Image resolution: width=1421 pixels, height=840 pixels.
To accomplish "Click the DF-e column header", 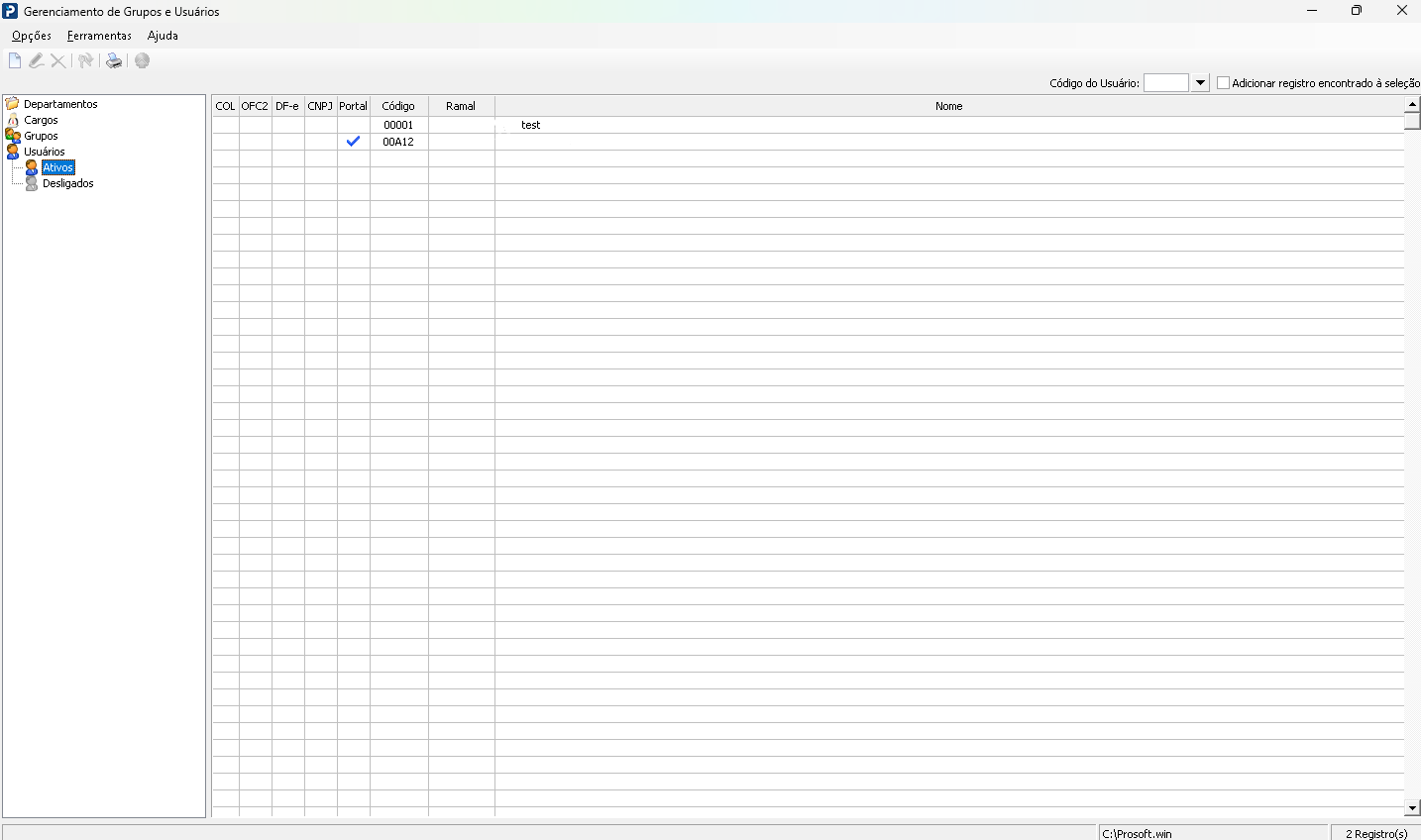I will 288,106.
